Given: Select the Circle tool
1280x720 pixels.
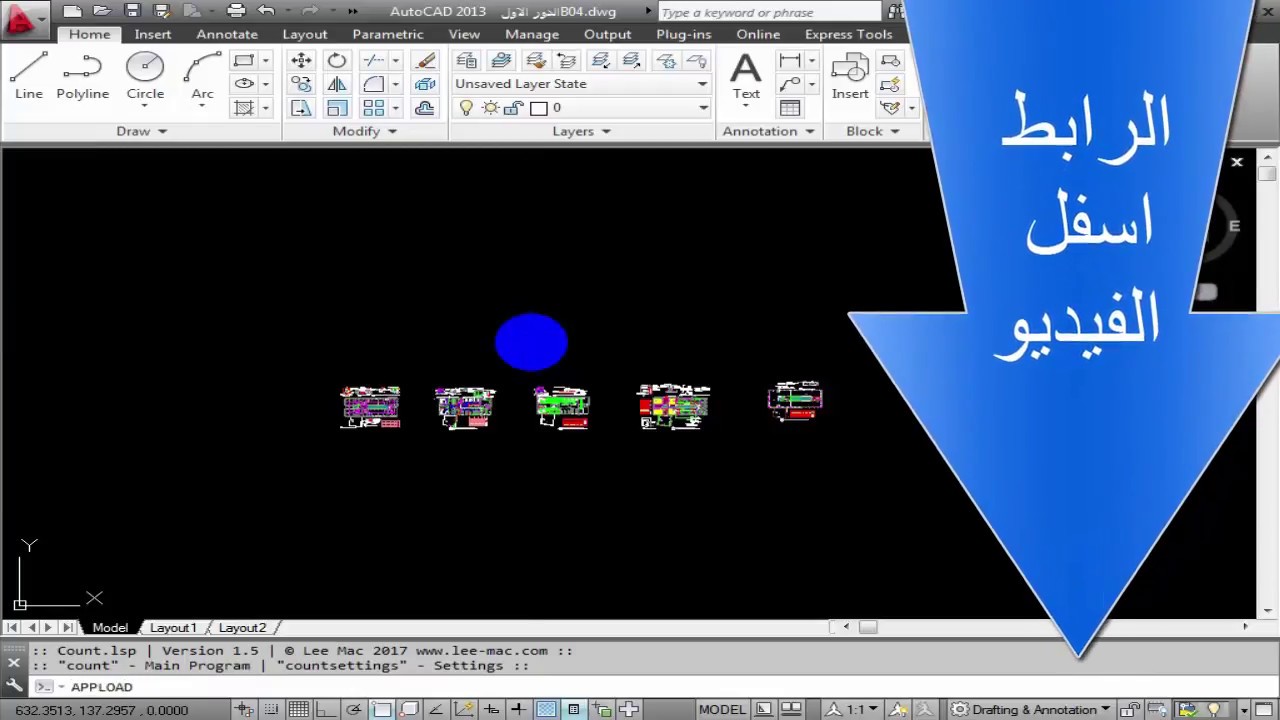Looking at the screenshot, I should 145,77.
